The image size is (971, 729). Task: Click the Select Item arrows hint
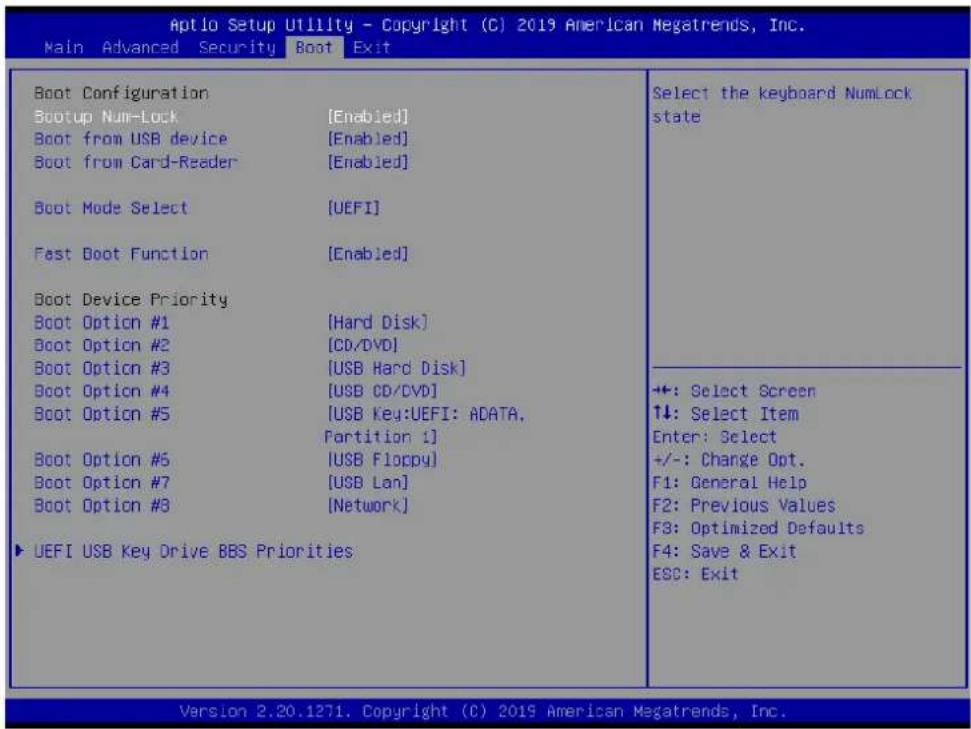(x=726, y=414)
